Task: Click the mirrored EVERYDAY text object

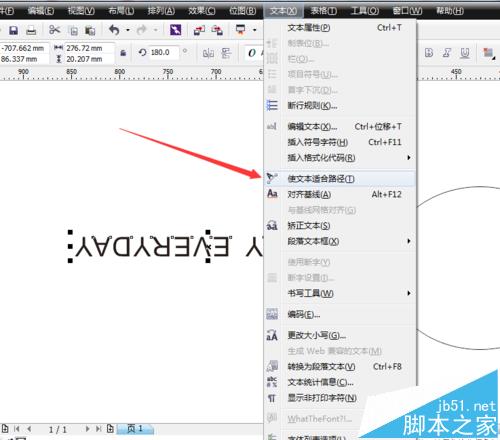Action: (154, 247)
